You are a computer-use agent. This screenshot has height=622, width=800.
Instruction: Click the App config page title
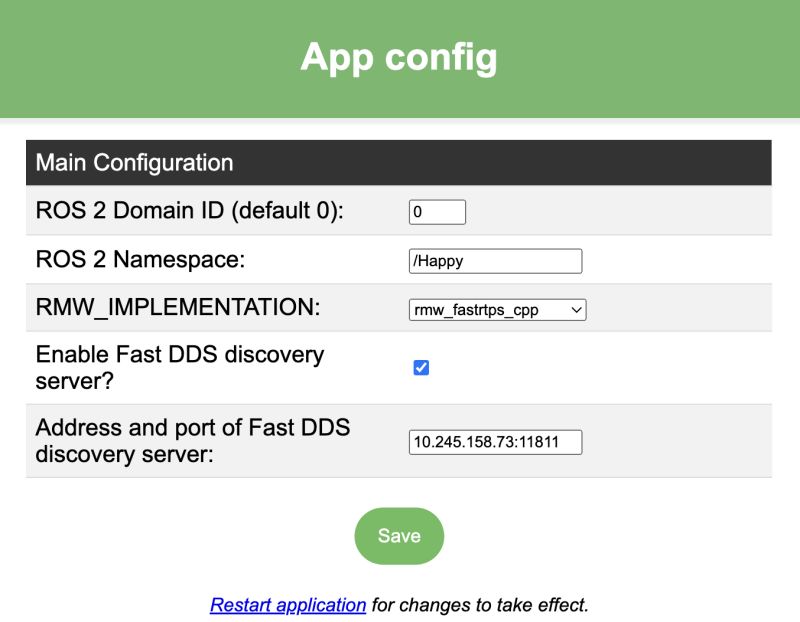(399, 58)
